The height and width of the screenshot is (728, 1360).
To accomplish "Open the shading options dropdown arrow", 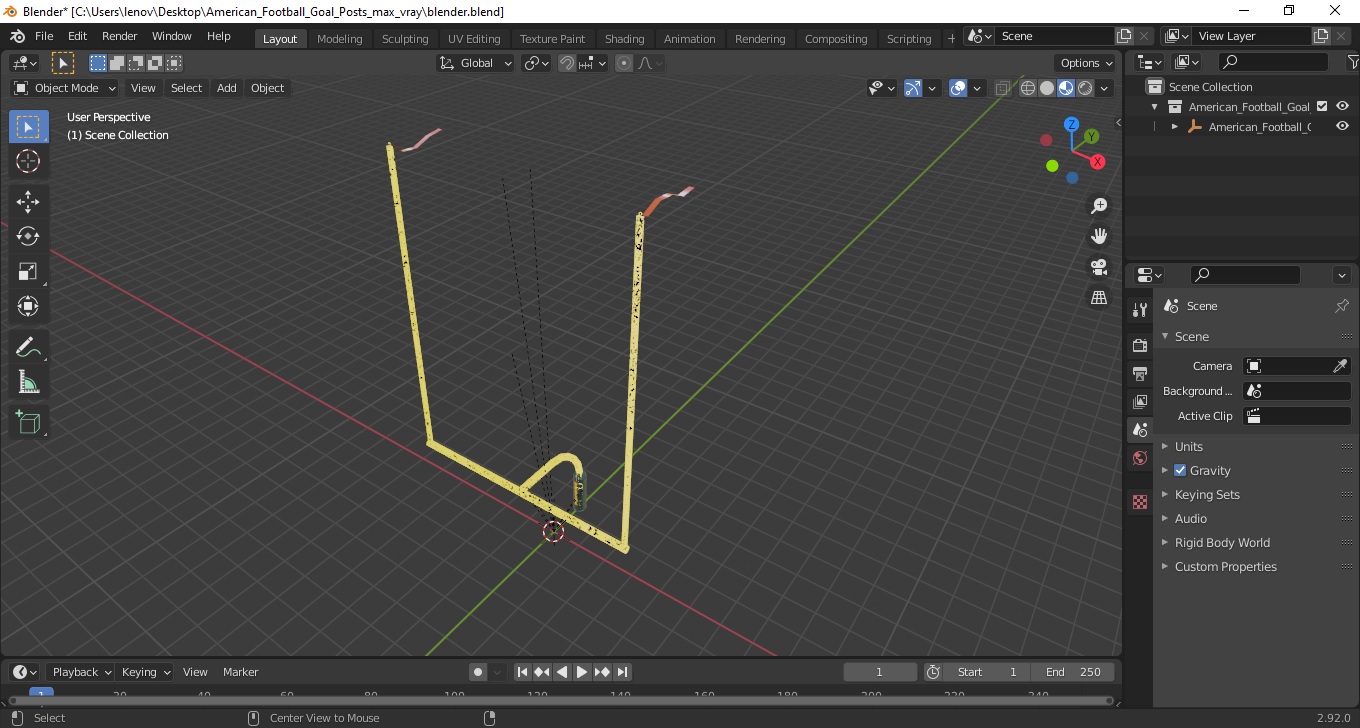I will [1105, 88].
